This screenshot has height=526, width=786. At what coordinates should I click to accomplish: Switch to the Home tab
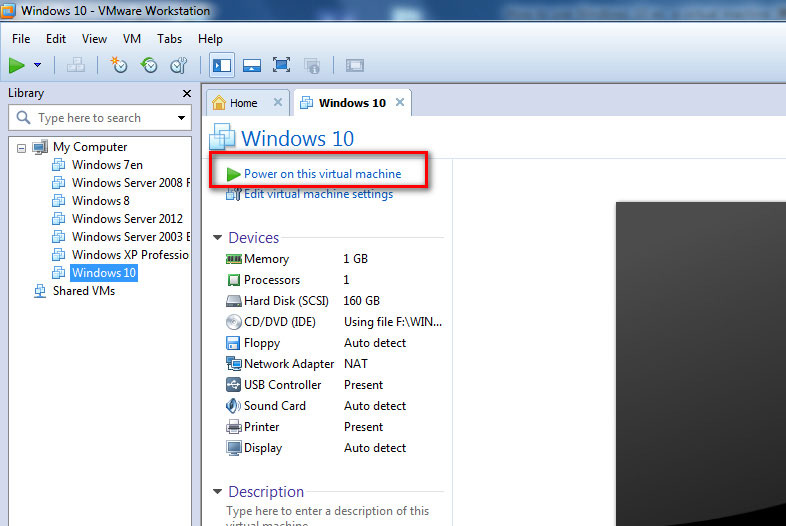point(243,103)
